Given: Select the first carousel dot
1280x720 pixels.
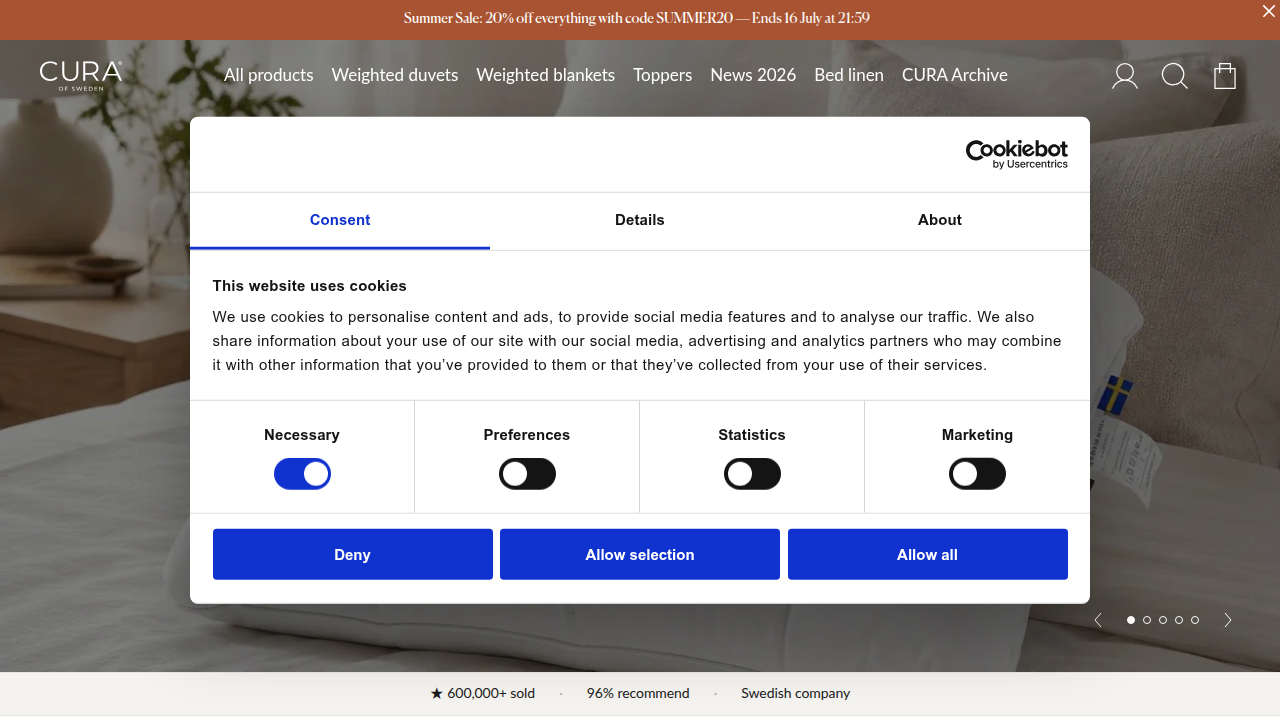Looking at the screenshot, I should [1131, 620].
